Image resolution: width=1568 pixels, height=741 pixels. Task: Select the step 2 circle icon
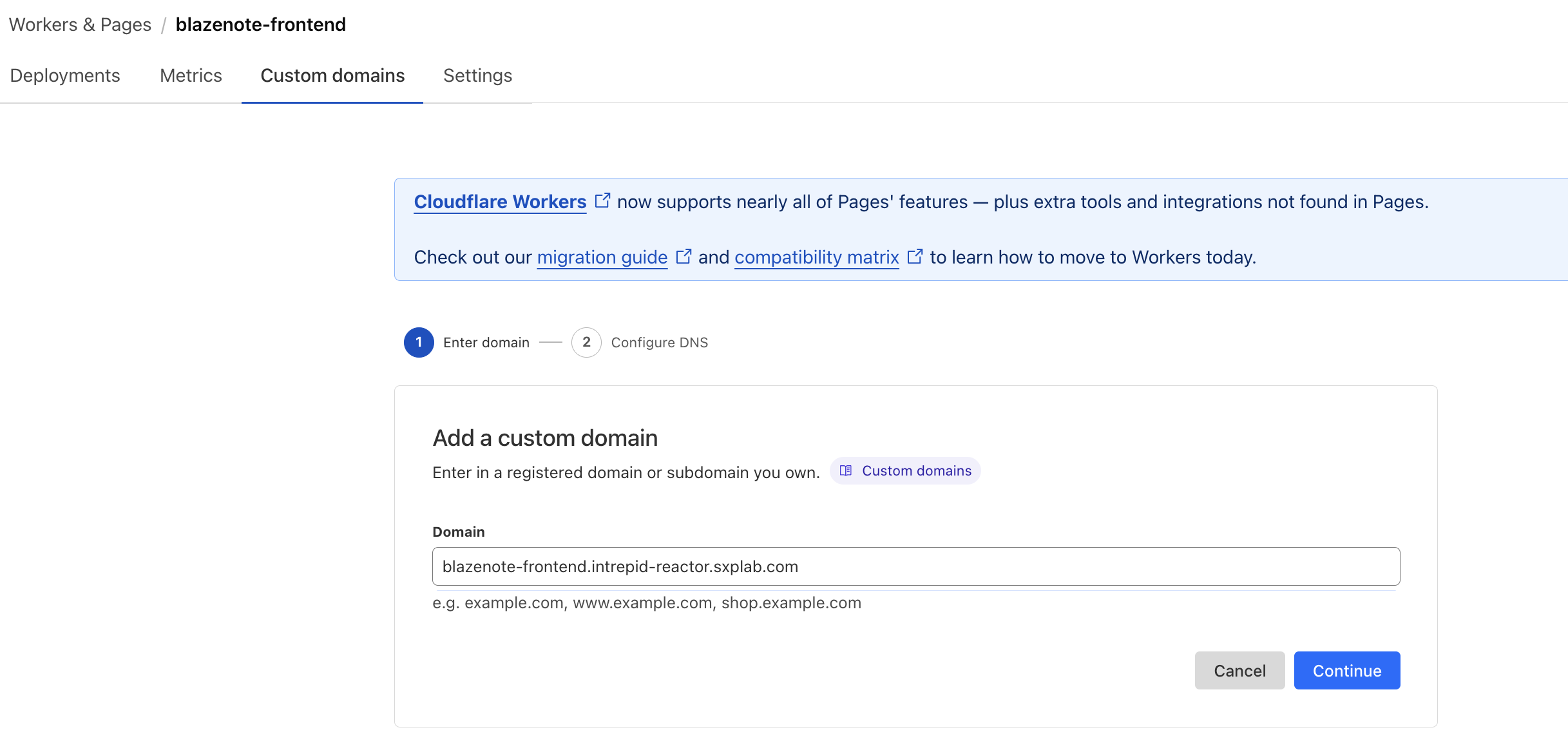pyautogui.click(x=586, y=342)
